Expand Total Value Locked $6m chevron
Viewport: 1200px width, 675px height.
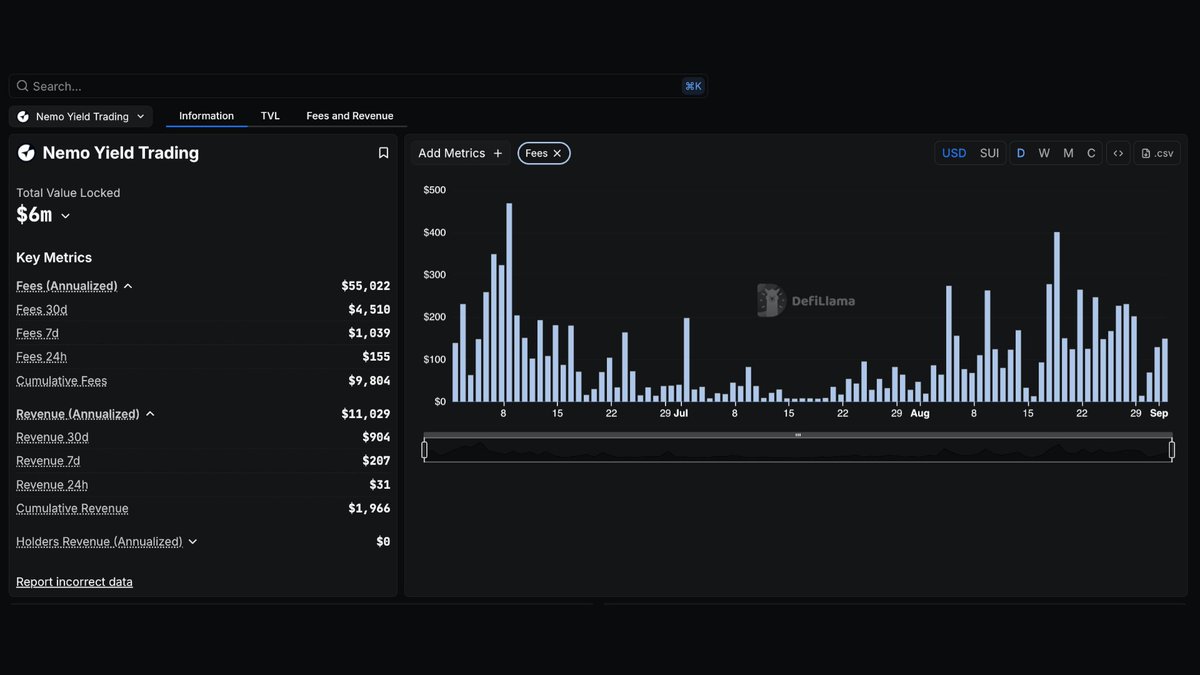66,216
